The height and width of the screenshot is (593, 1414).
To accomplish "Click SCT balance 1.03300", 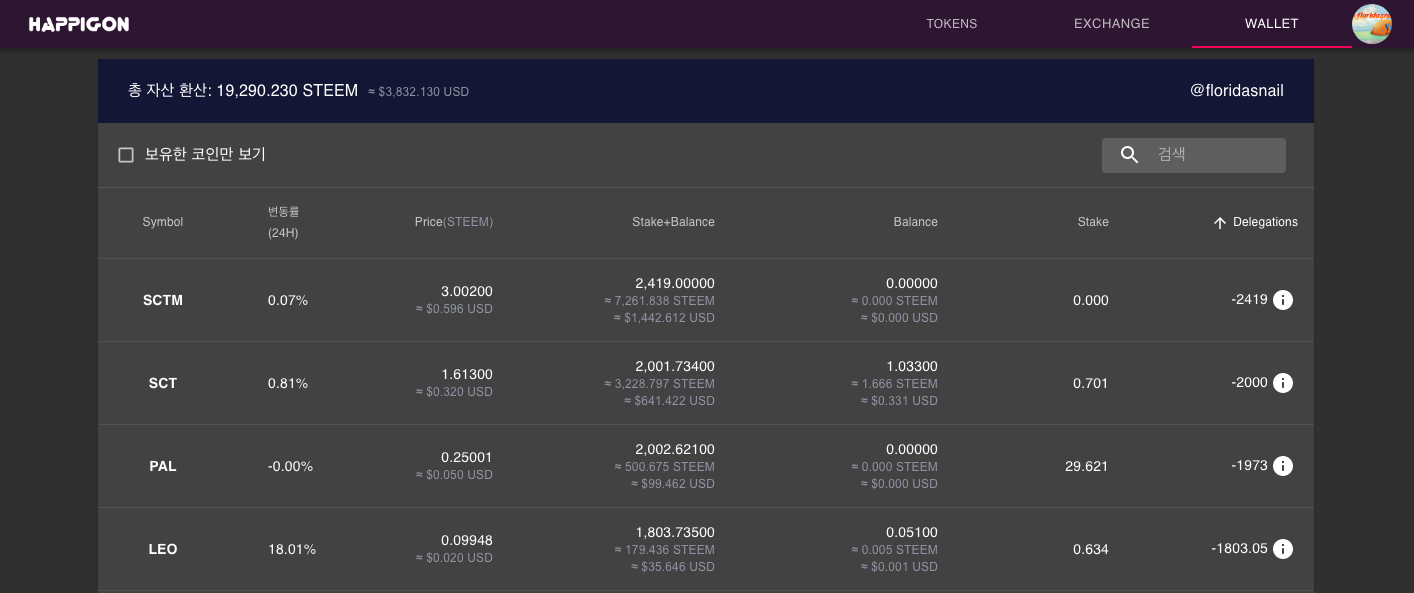I will click(x=912, y=366).
